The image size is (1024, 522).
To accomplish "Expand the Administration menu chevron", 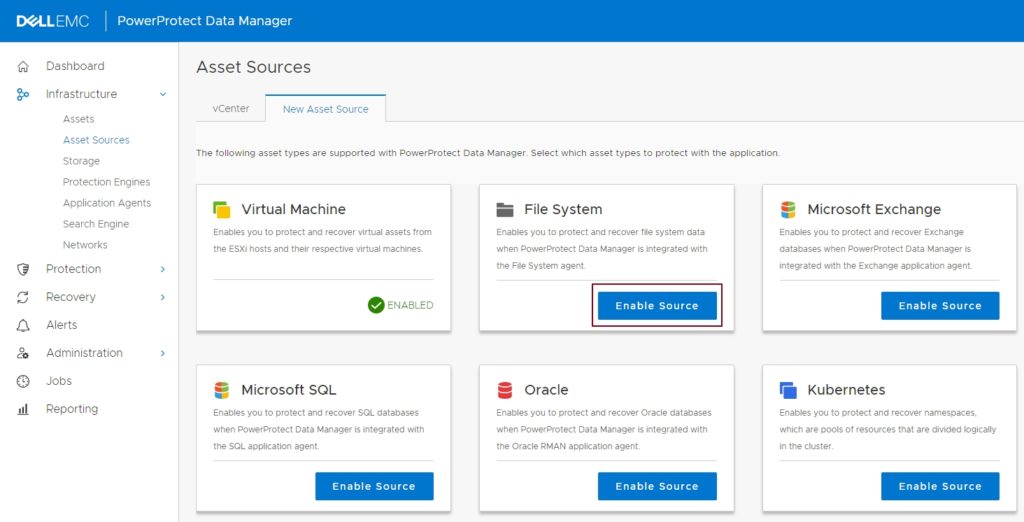I will click(x=163, y=353).
